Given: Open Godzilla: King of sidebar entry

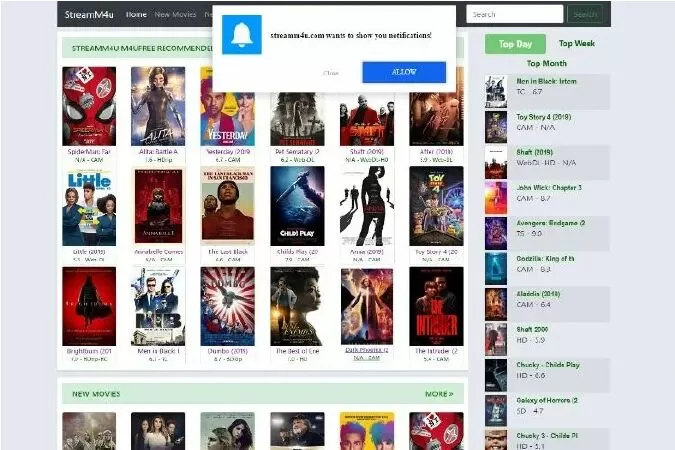Looking at the screenshot, I should (547, 268).
